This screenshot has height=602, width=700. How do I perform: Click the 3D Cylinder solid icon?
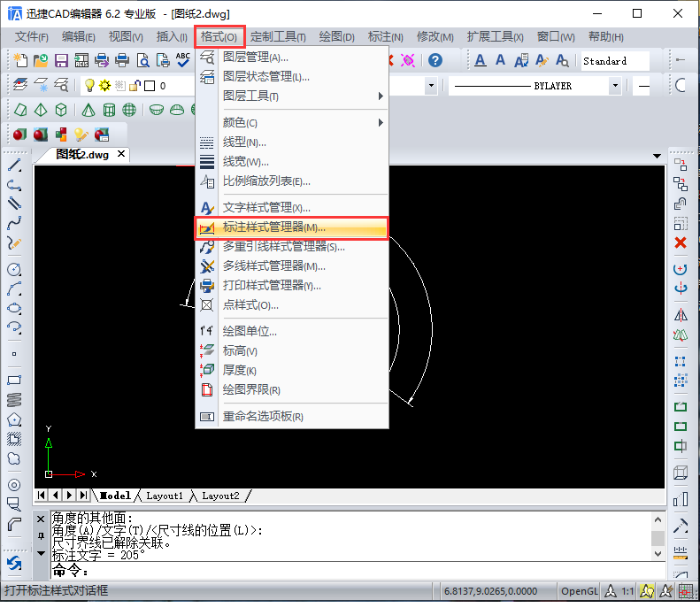click(109, 109)
